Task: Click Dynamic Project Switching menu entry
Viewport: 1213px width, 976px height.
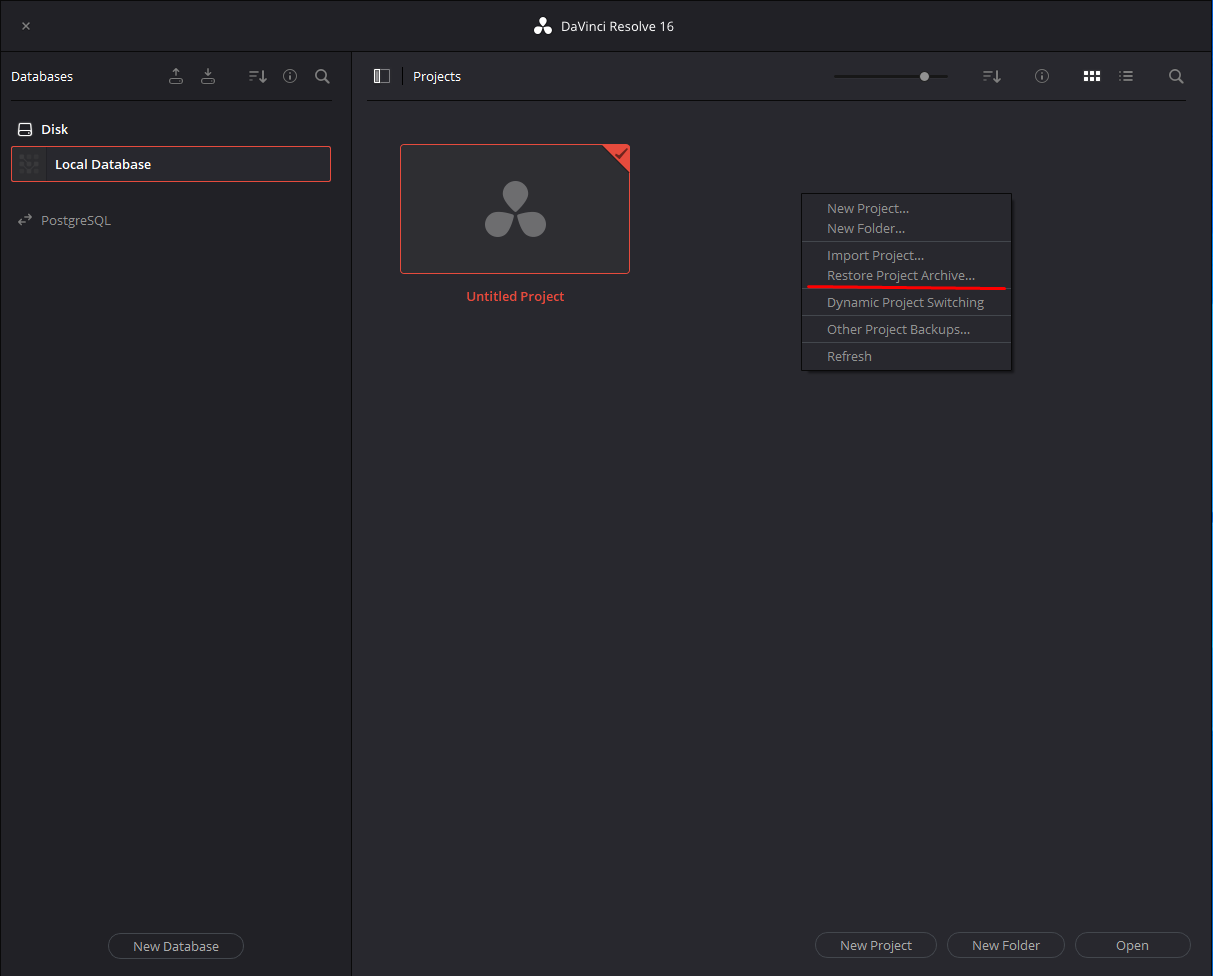Action: (x=905, y=302)
